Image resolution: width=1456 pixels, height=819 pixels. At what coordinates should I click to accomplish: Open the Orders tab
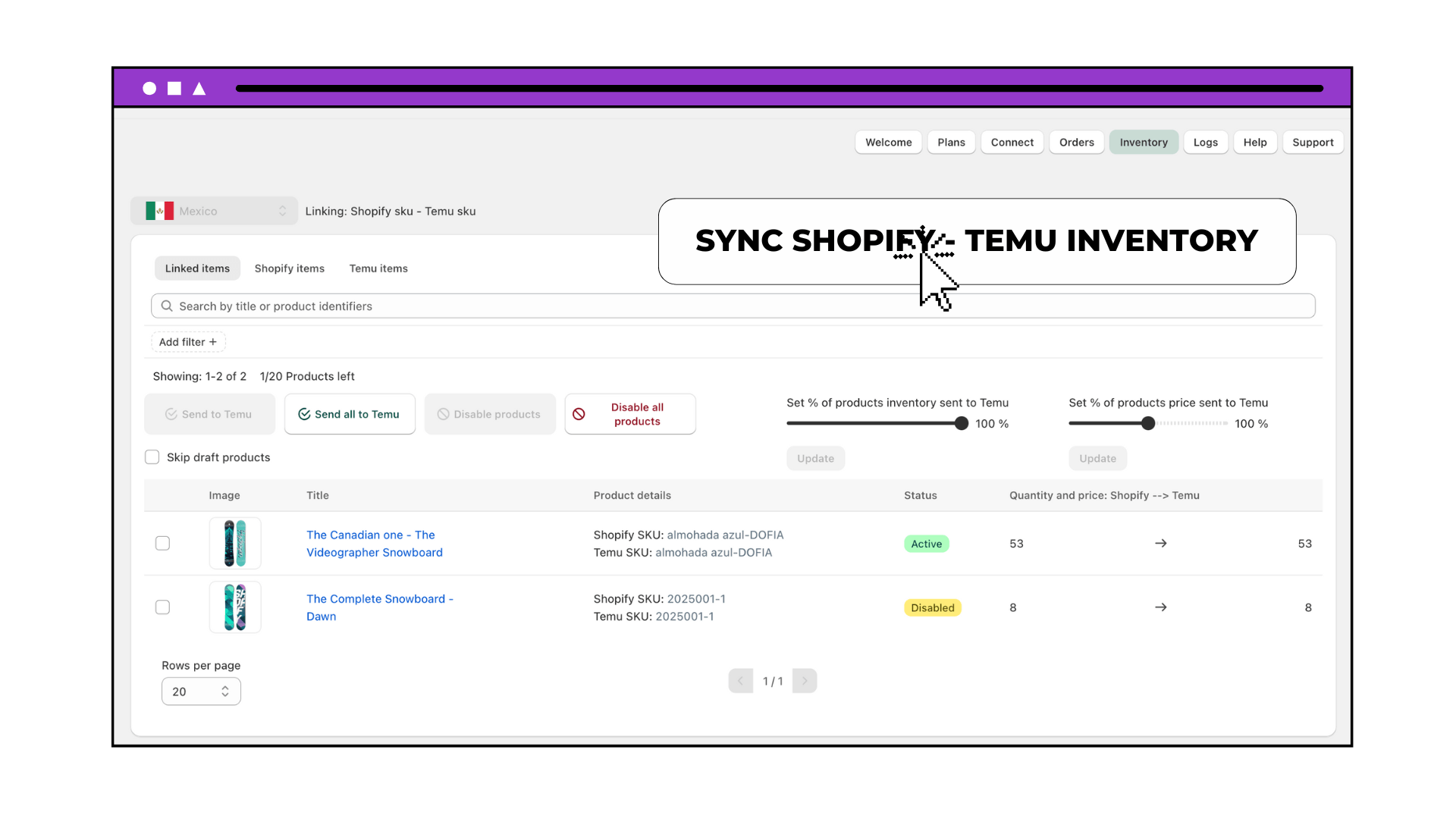(x=1077, y=143)
